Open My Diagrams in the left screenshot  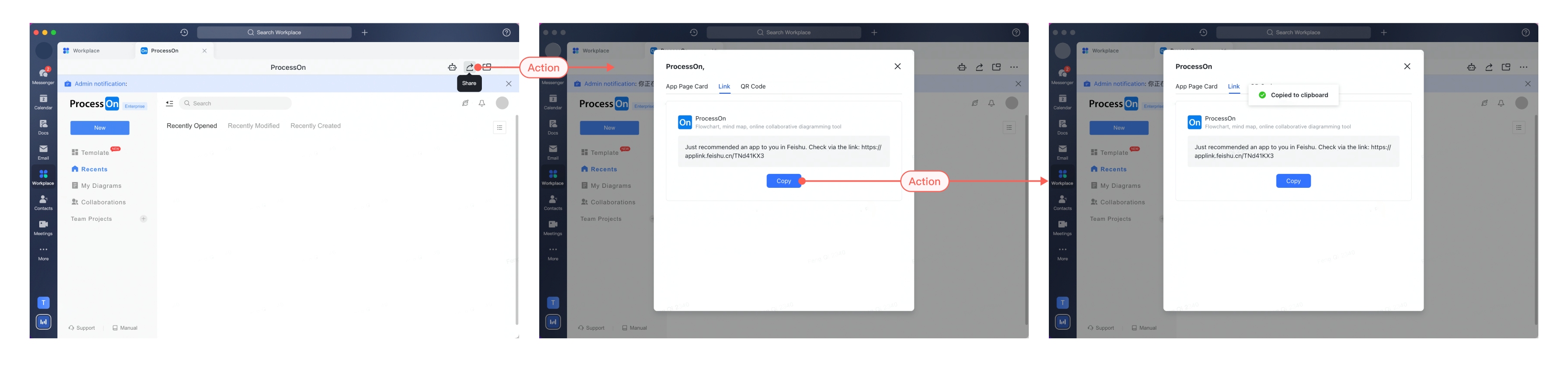(x=97, y=185)
